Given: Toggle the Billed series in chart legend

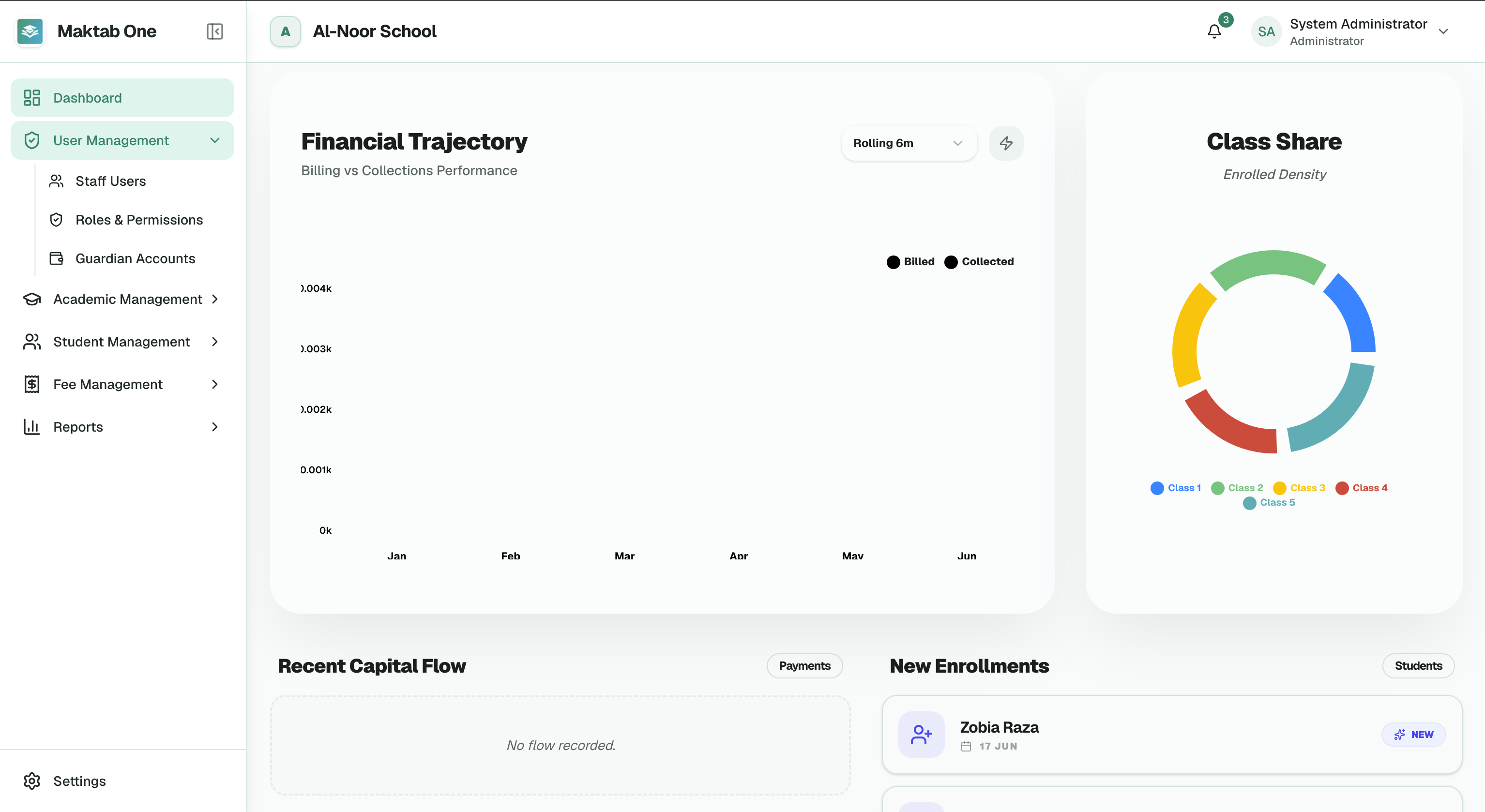Looking at the screenshot, I should [910, 262].
